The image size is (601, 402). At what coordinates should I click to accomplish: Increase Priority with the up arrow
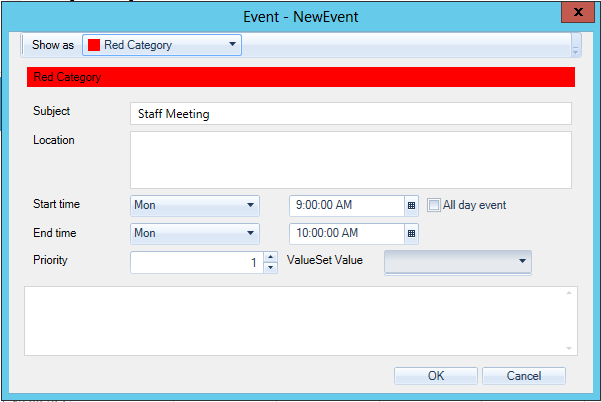click(270, 257)
